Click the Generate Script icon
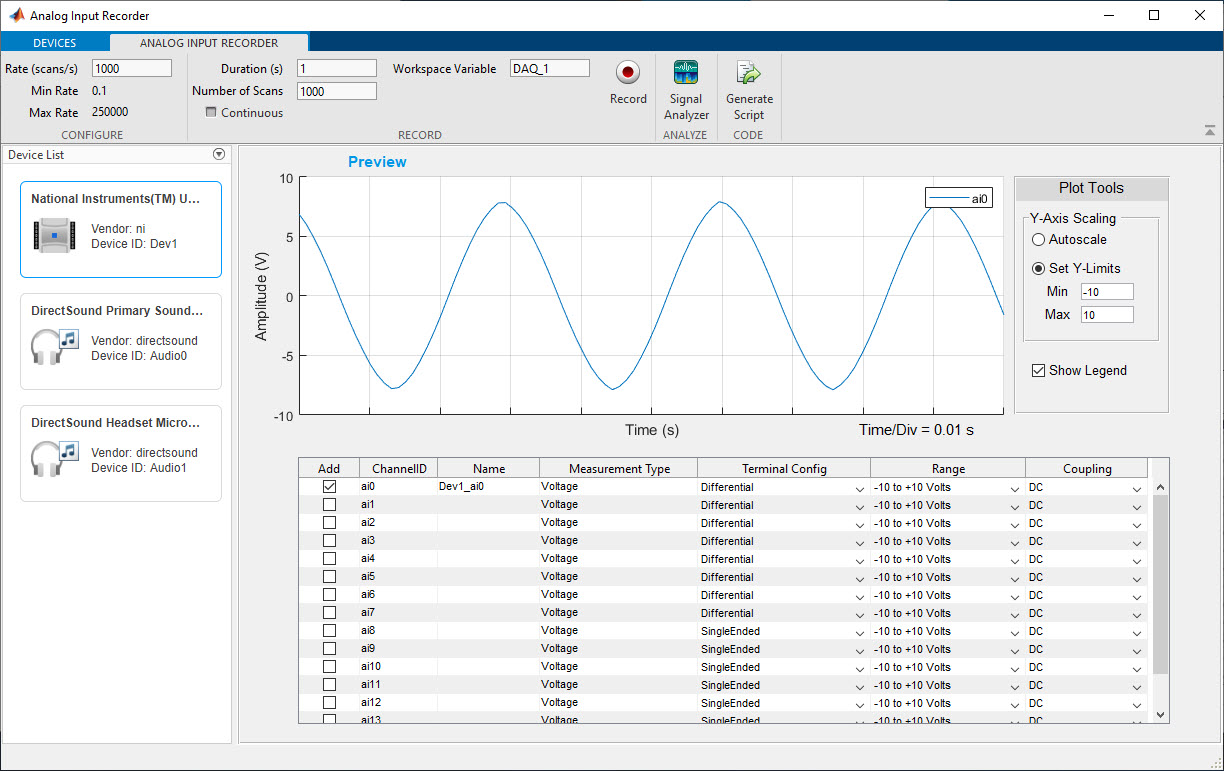Viewport: 1224px width, 771px height. coord(749,73)
